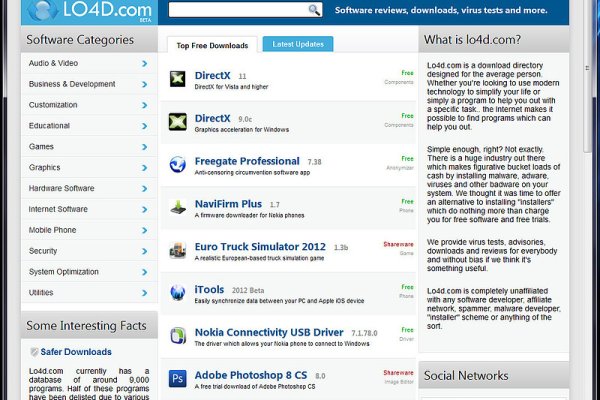The width and height of the screenshot is (600, 400).
Task: Switch to the Latest Updates tab
Action: pos(298,44)
